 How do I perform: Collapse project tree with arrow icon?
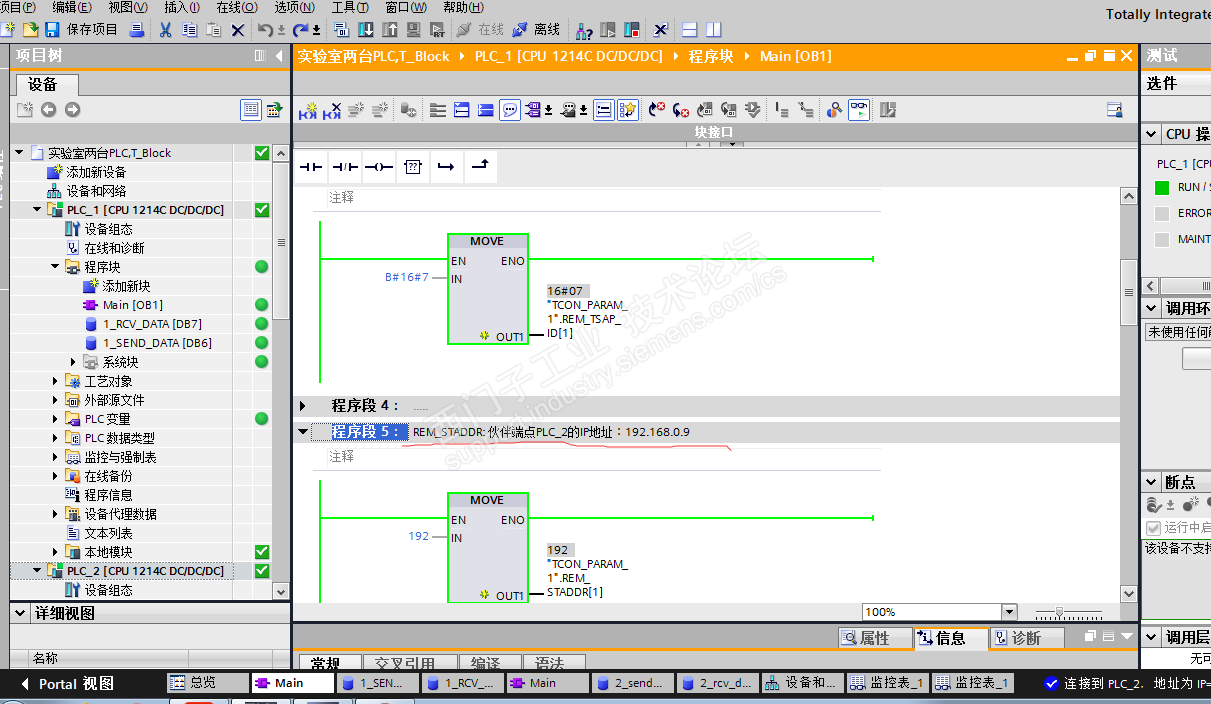click(x=279, y=56)
